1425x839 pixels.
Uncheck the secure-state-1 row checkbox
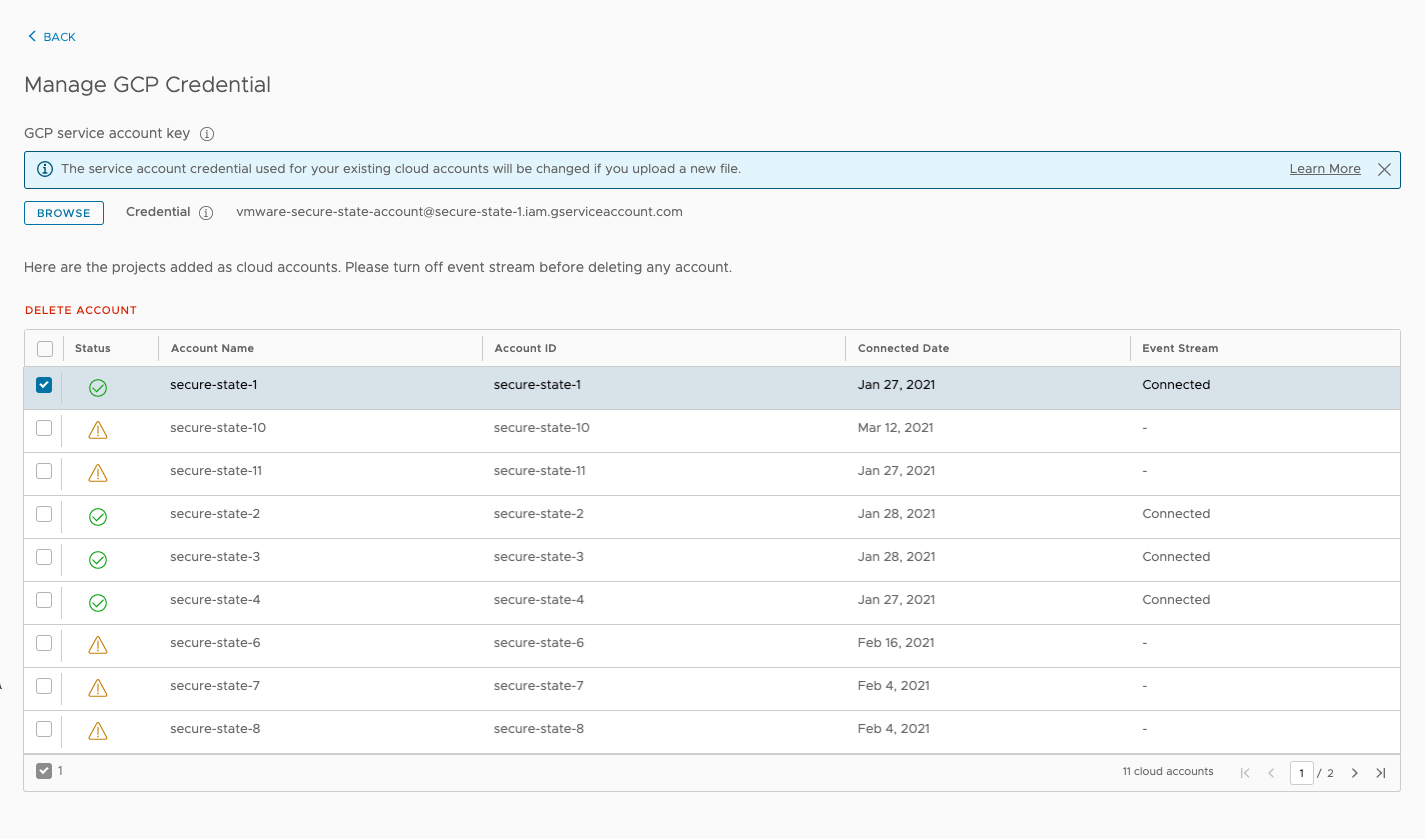[x=43, y=384]
